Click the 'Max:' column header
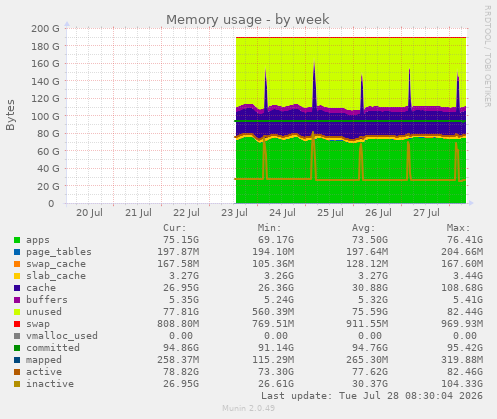 point(459,228)
